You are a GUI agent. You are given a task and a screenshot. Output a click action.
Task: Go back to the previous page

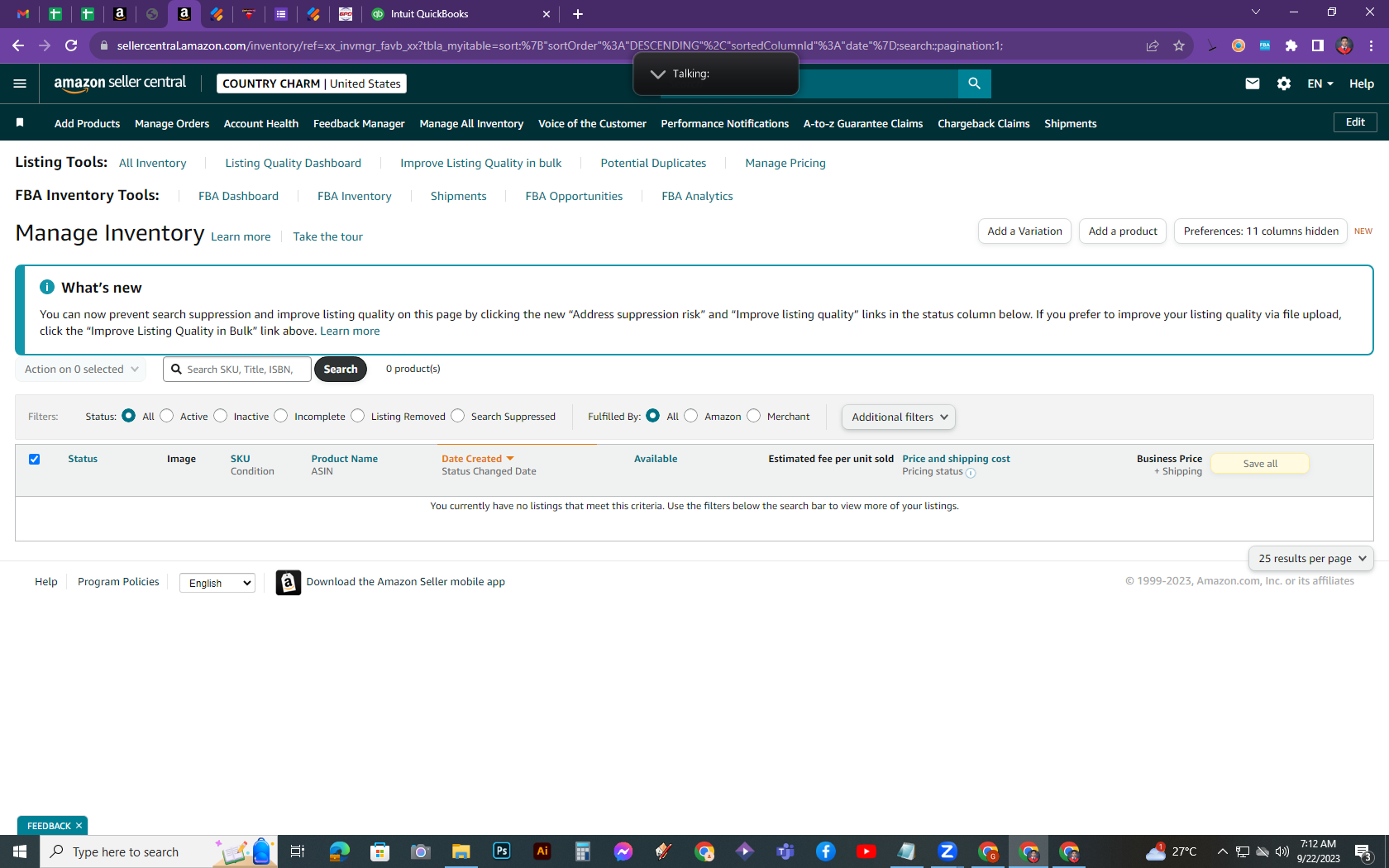pos(18,45)
